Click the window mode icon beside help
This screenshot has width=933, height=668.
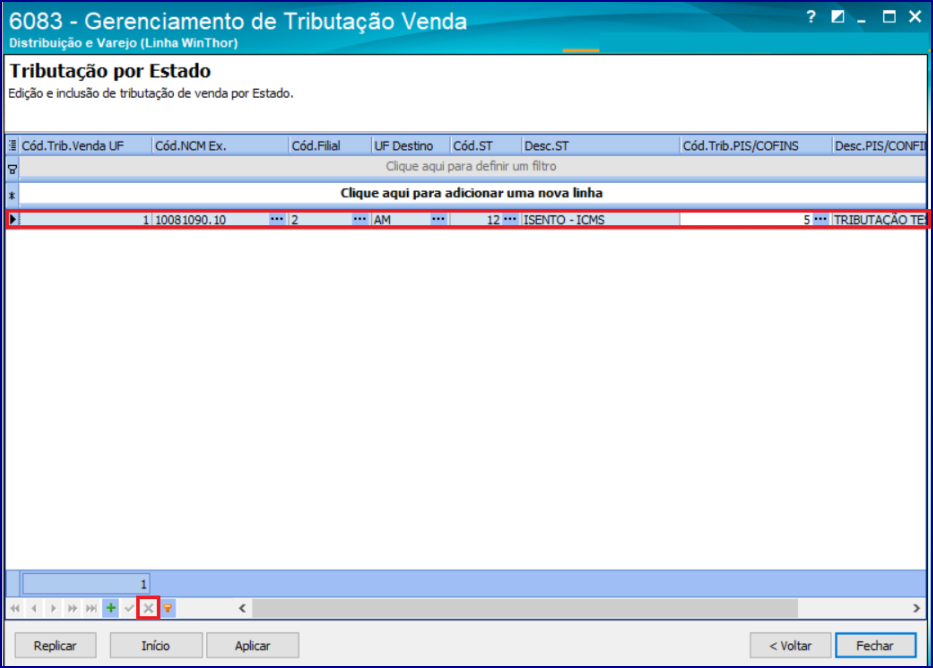pyautogui.click(x=838, y=17)
